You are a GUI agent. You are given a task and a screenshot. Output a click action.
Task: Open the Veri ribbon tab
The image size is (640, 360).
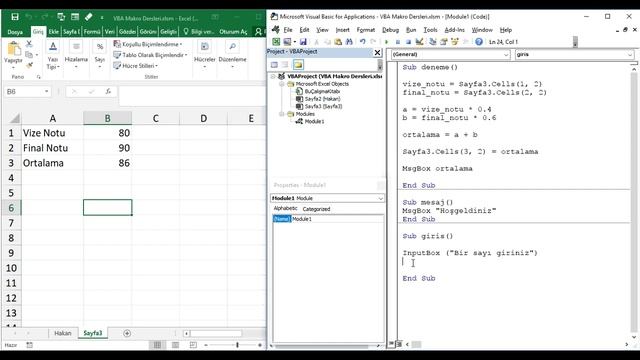pyautogui.click(x=109, y=31)
